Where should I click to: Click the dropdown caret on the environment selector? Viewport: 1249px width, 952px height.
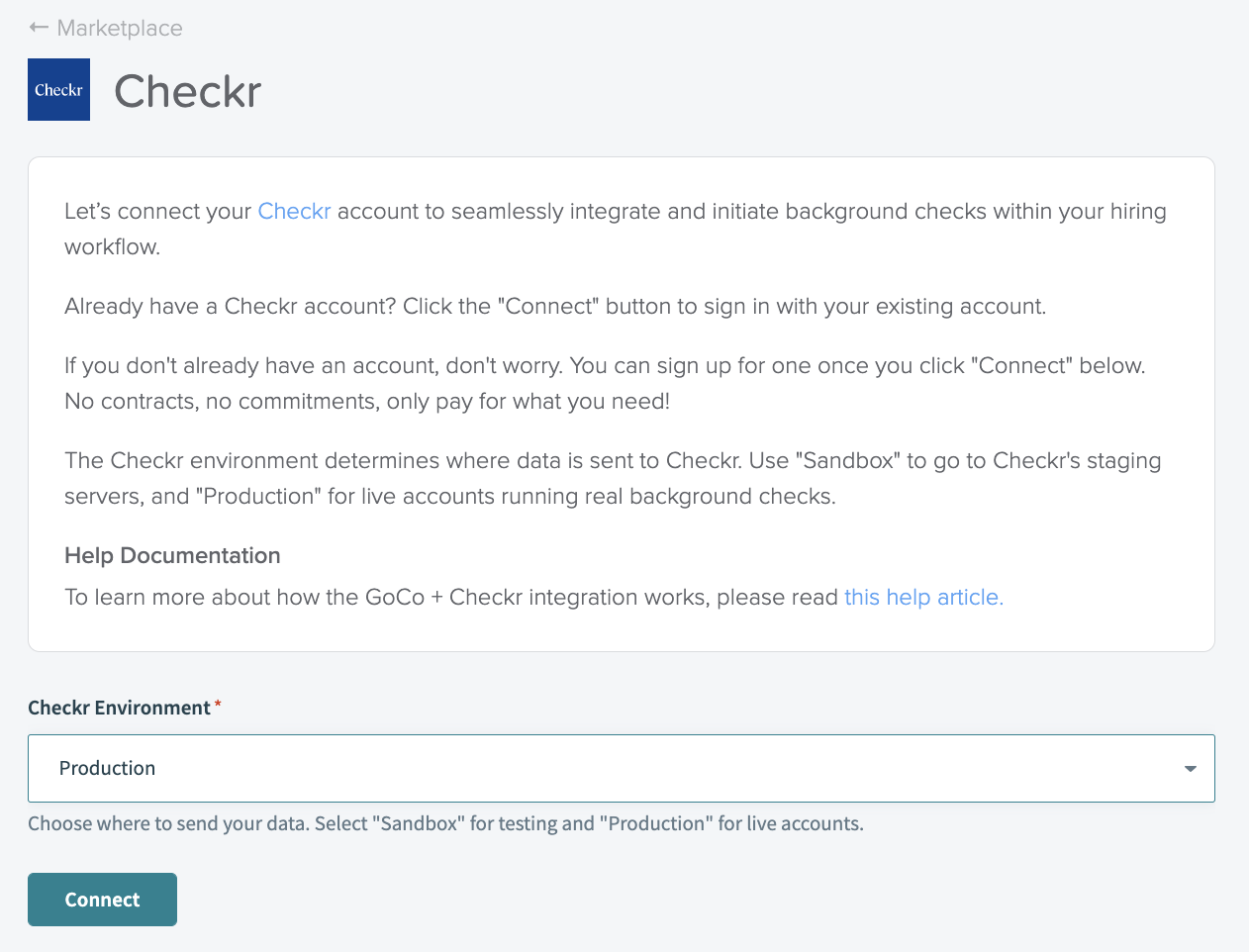(1191, 768)
